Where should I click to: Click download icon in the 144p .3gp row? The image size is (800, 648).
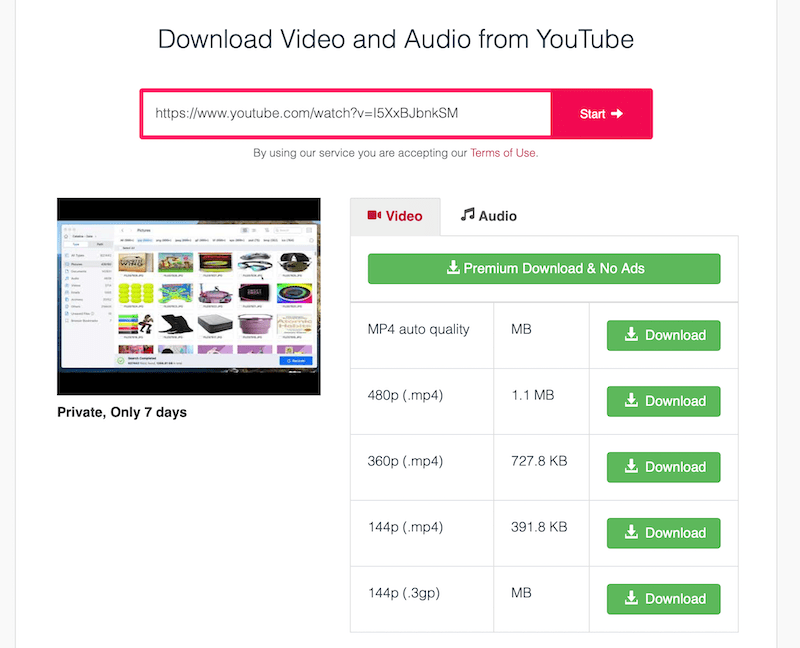pyautogui.click(x=632, y=599)
